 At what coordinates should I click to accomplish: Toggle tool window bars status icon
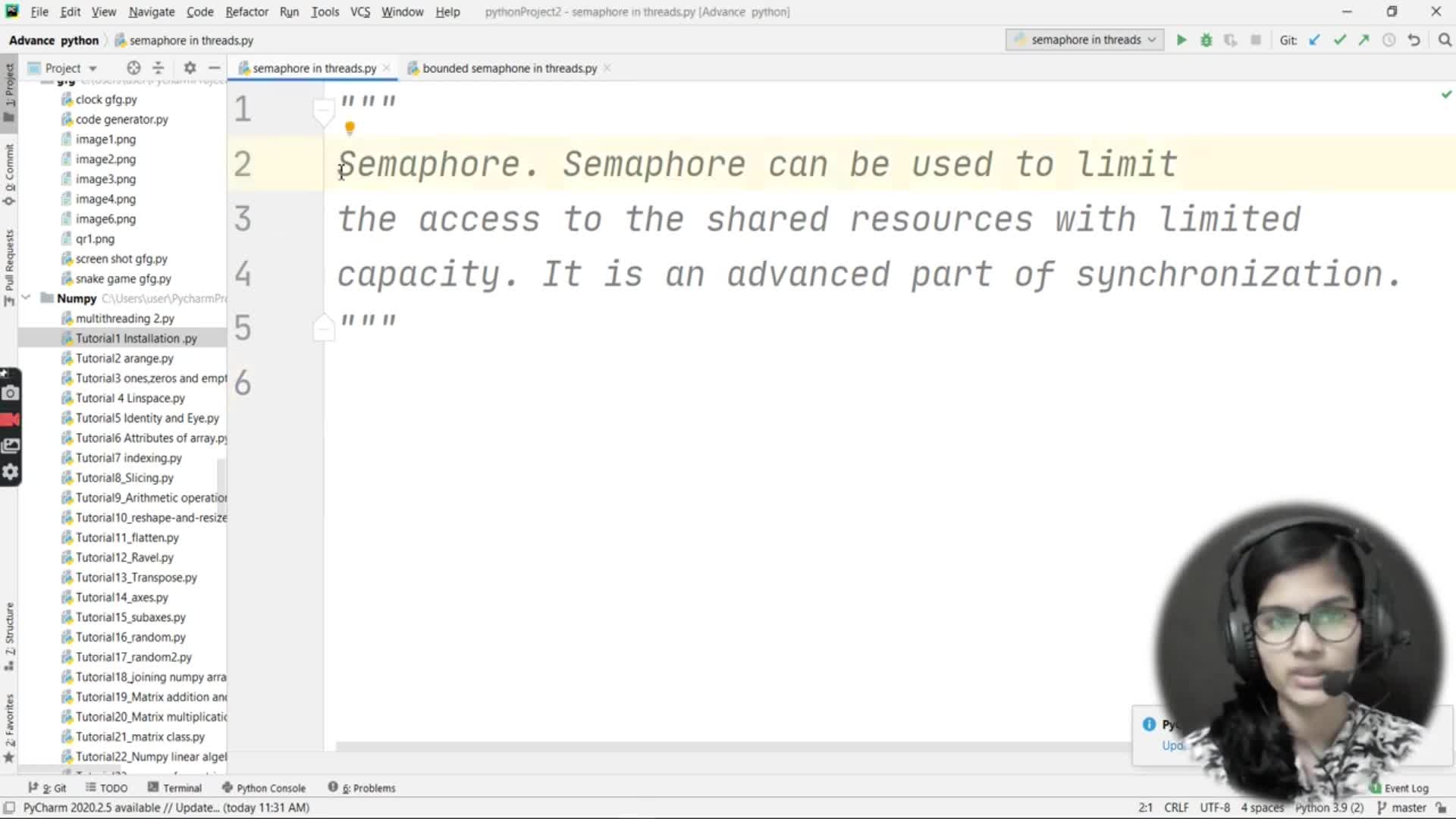coord(9,808)
